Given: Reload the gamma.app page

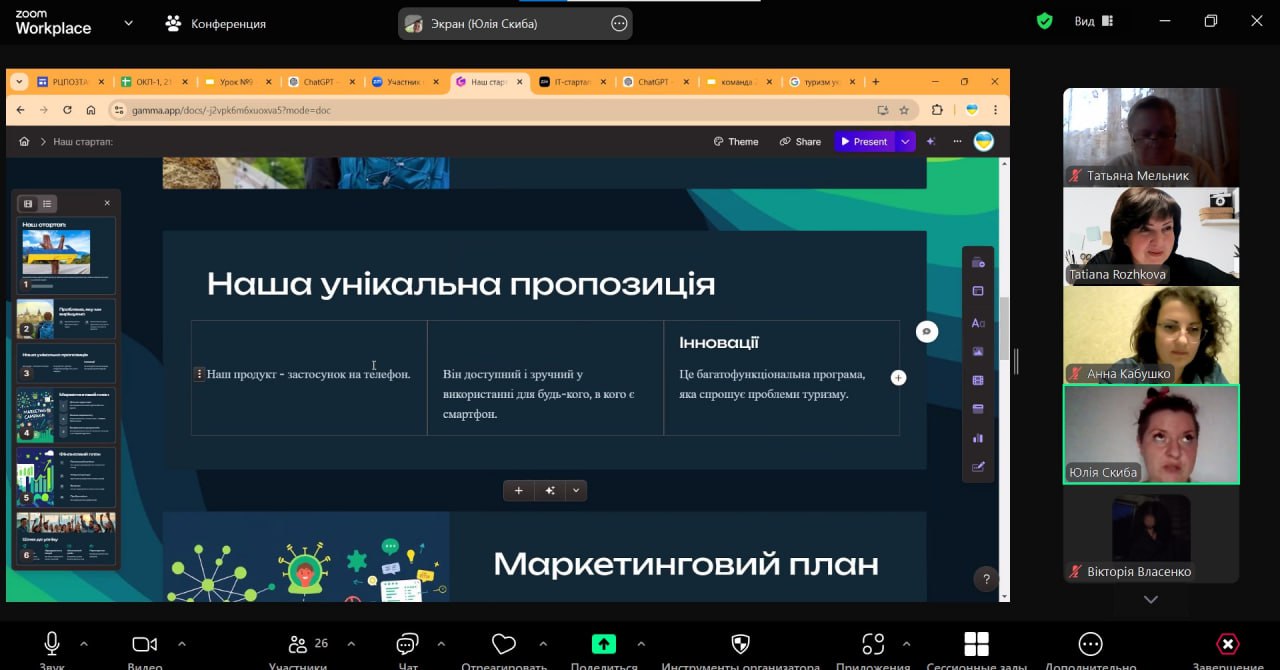Looking at the screenshot, I should [x=67, y=110].
